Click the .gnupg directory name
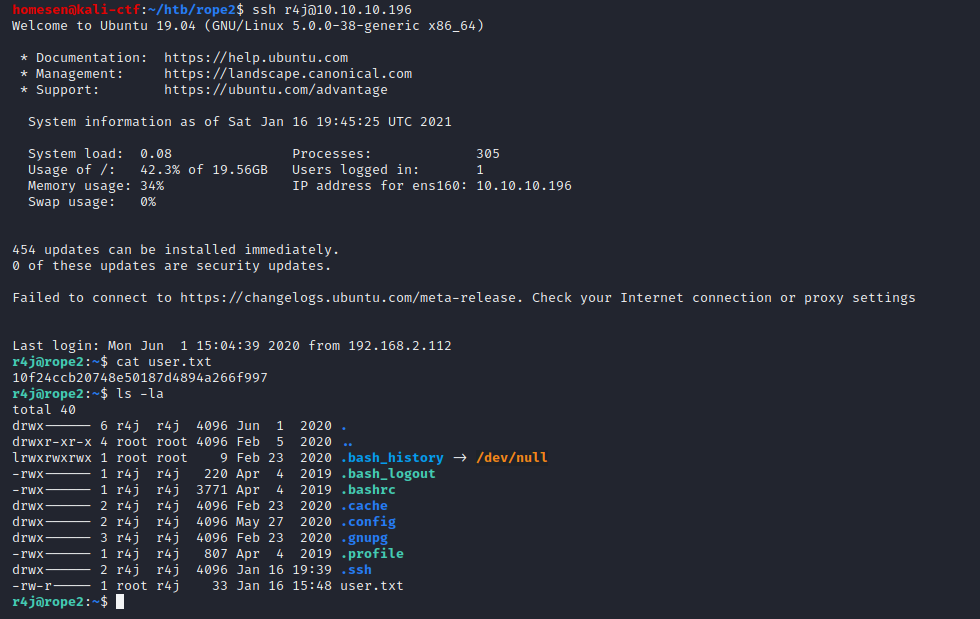This screenshot has height=619, width=980. [x=364, y=538]
